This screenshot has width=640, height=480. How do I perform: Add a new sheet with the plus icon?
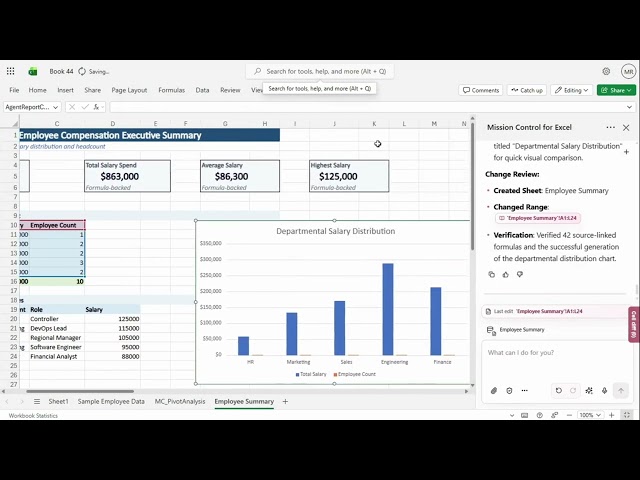285,402
